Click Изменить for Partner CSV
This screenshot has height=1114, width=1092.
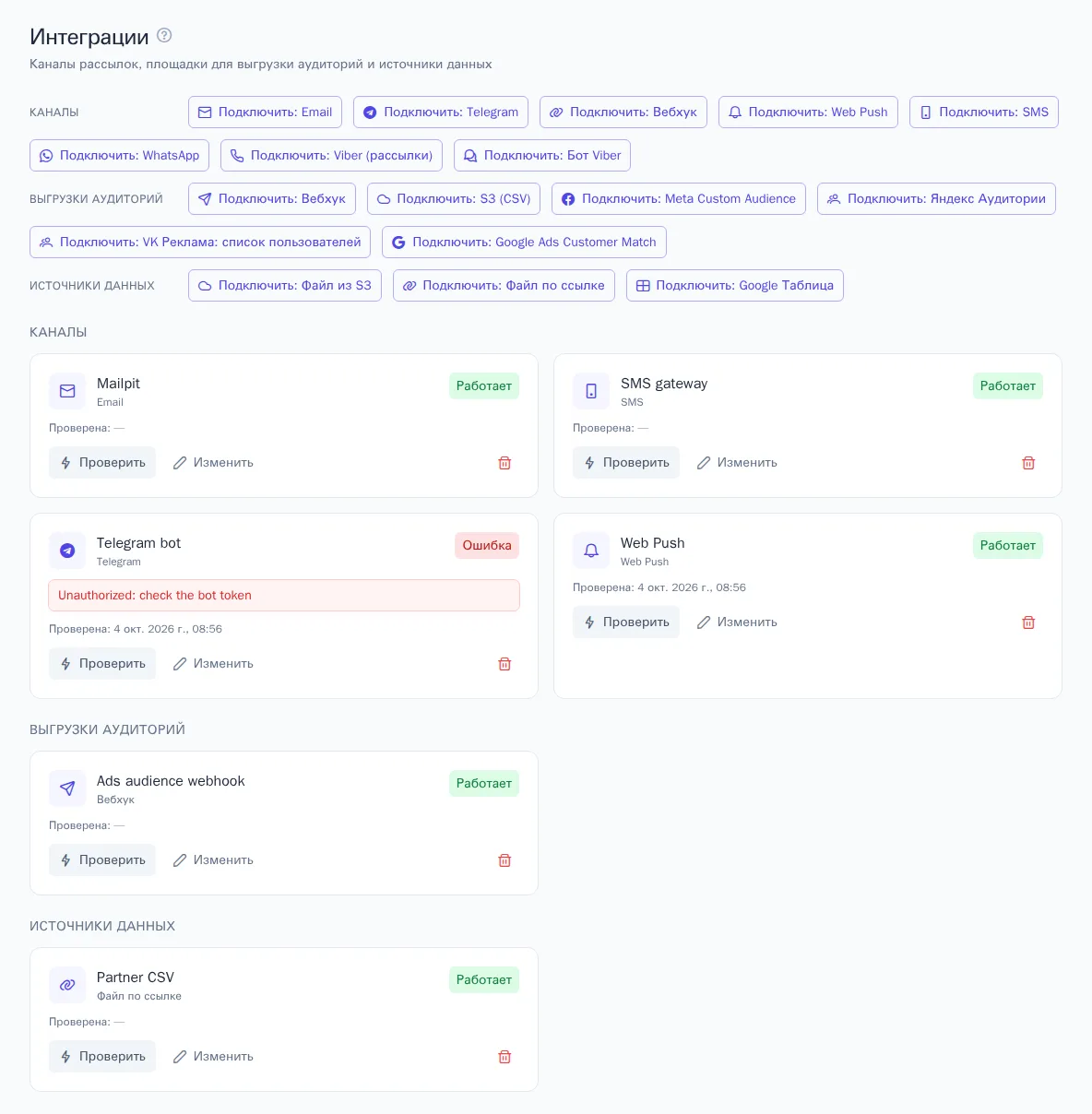(x=213, y=1057)
